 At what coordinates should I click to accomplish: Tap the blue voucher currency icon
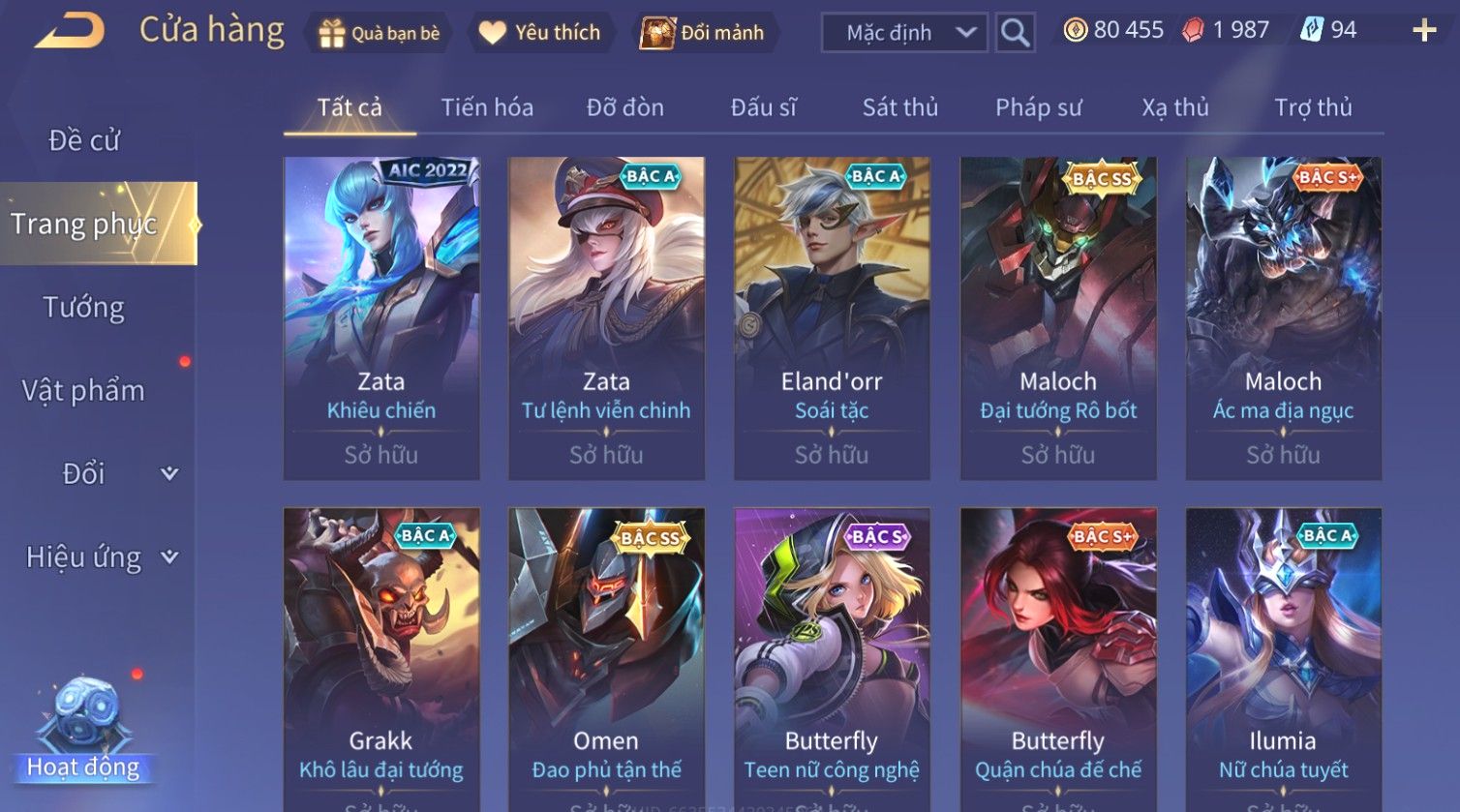pos(1311,31)
